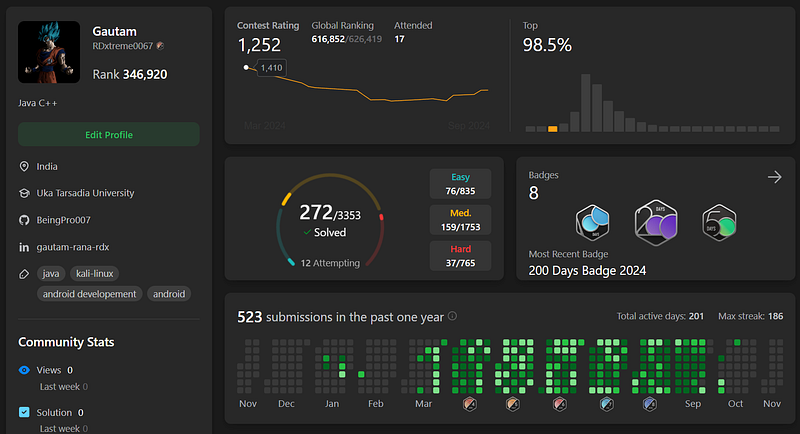Screen dimensions: 800x434
Task: Click the Community Stats heading
Action: pos(66,342)
